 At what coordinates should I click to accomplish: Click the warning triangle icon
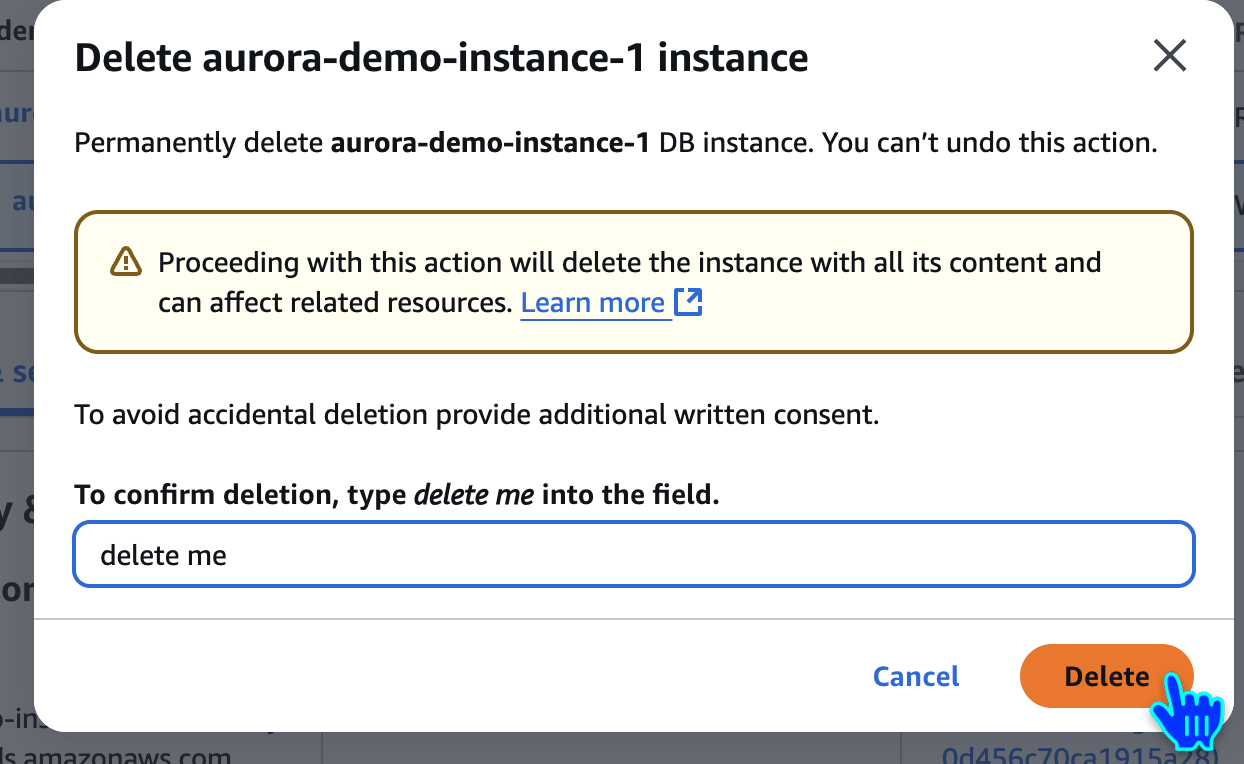click(125, 263)
